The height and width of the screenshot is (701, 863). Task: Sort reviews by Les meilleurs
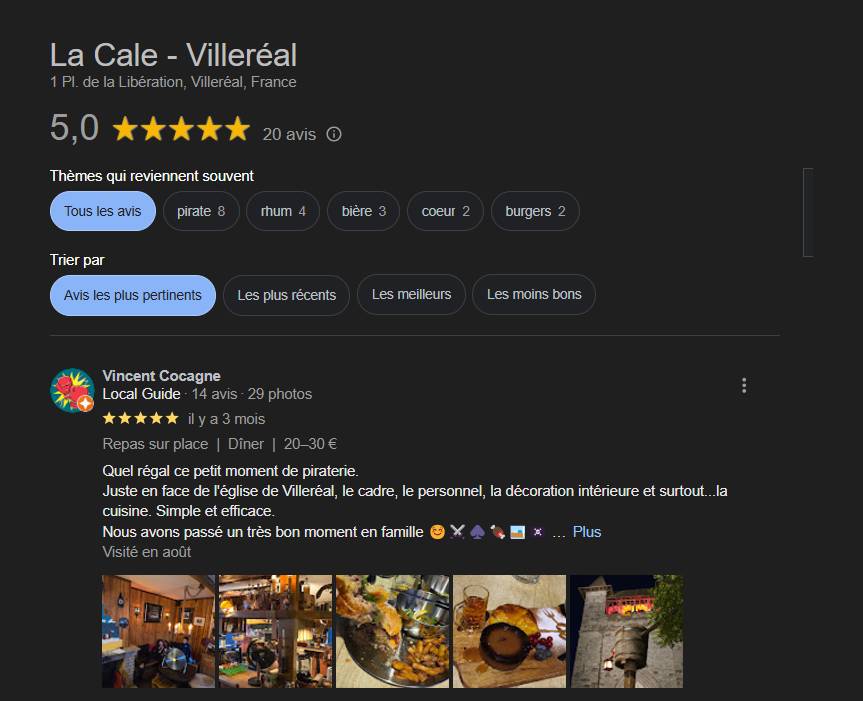point(411,295)
